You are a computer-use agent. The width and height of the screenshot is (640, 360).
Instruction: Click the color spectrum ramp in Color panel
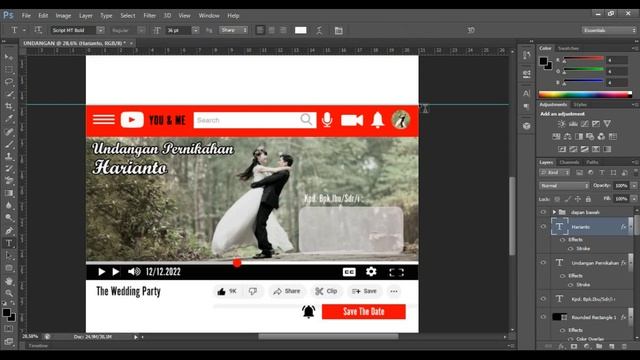[x=585, y=94]
